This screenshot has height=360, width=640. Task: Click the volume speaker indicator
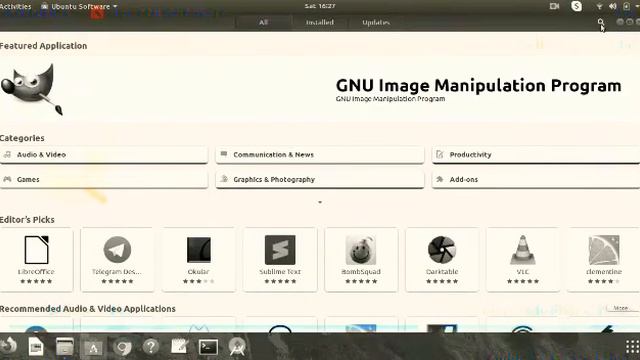(612, 6)
